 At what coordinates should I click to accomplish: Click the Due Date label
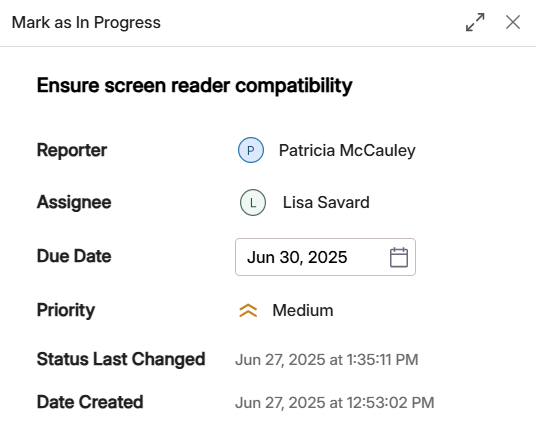pyautogui.click(x=74, y=256)
